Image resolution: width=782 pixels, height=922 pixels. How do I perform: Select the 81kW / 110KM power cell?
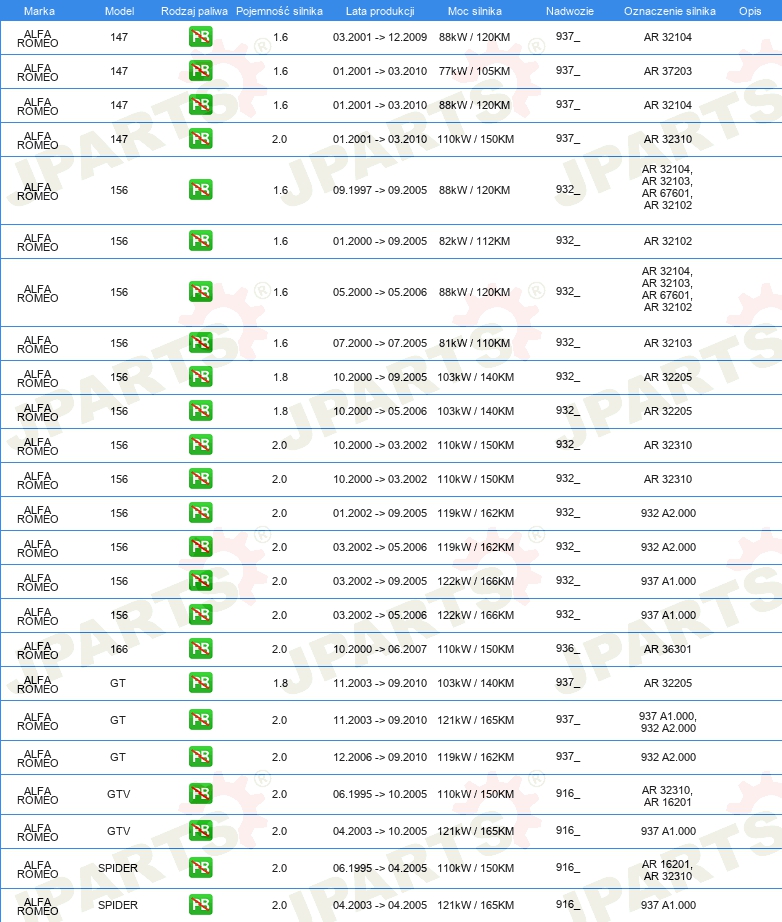pos(474,343)
